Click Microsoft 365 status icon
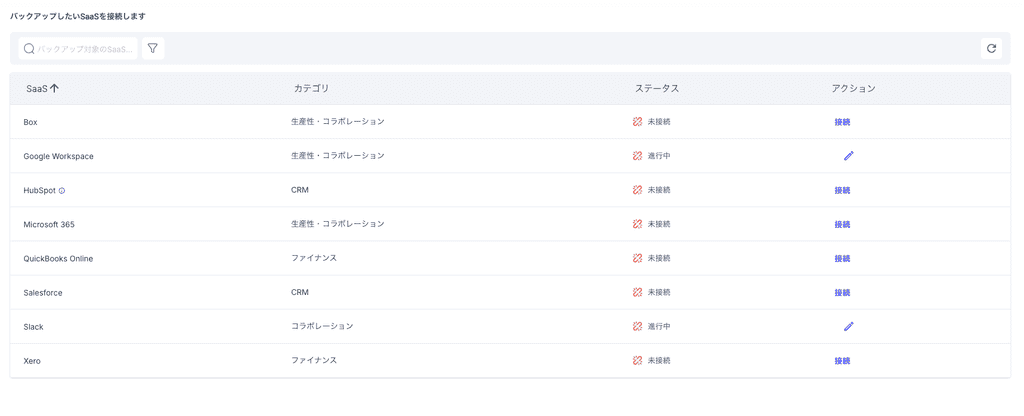The image size is (1024, 416). point(638,224)
